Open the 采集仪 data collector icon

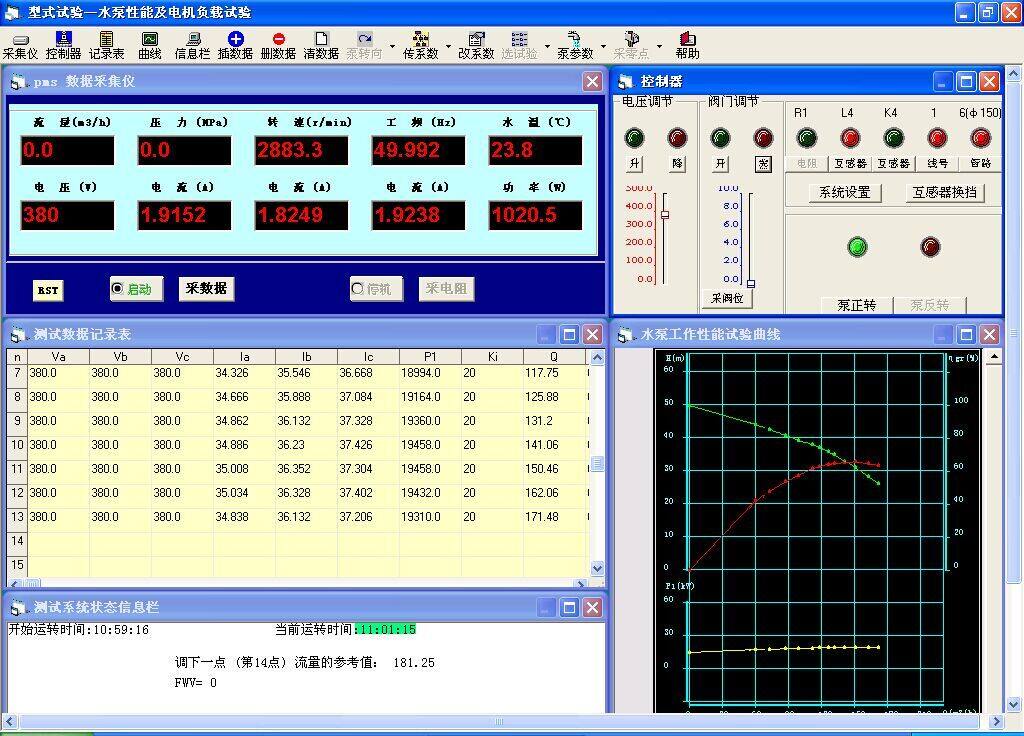pos(20,46)
